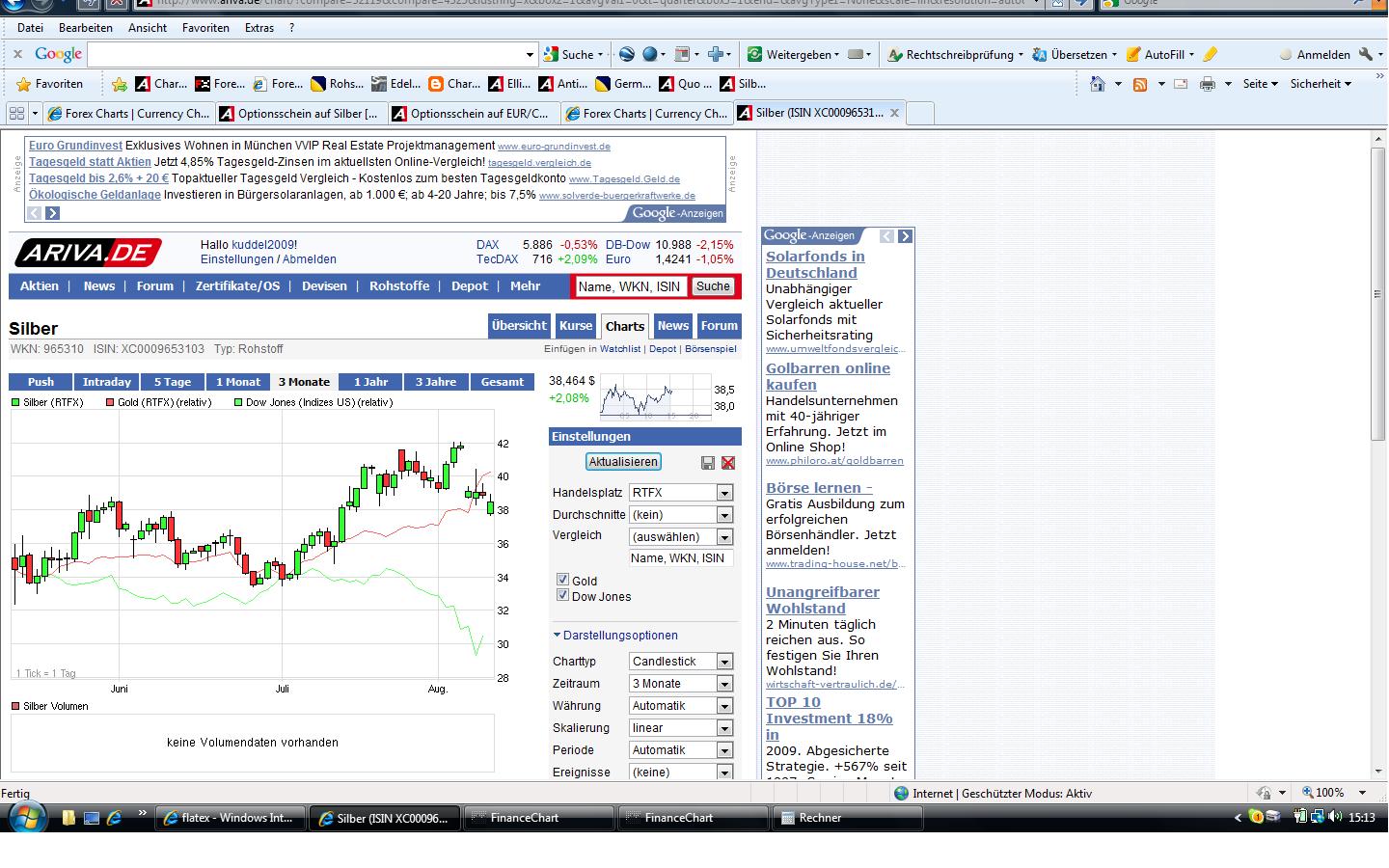Select the 1 Jahr chart tab
This screenshot has height=868, width=1389.
pyautogui.click(x=371, y=382)
